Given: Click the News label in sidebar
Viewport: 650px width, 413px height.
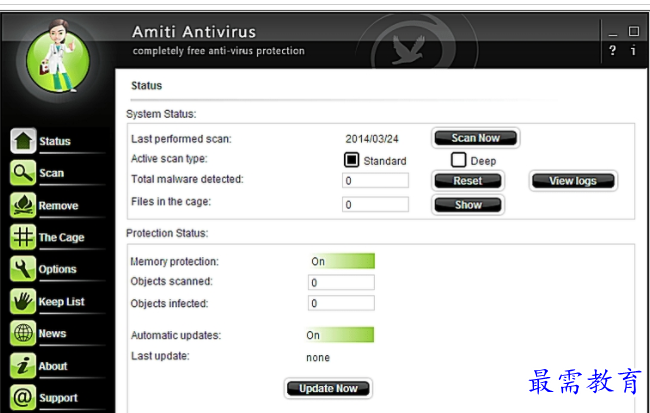Looking at the screenshot, I should [x=52, y=333].
